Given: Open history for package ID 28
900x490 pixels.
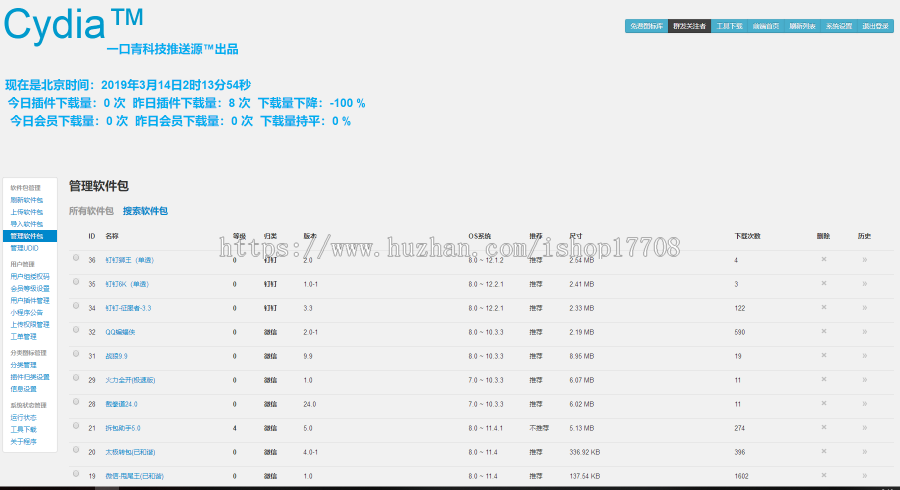Looking at the screenshot, I should coord(864,404).
